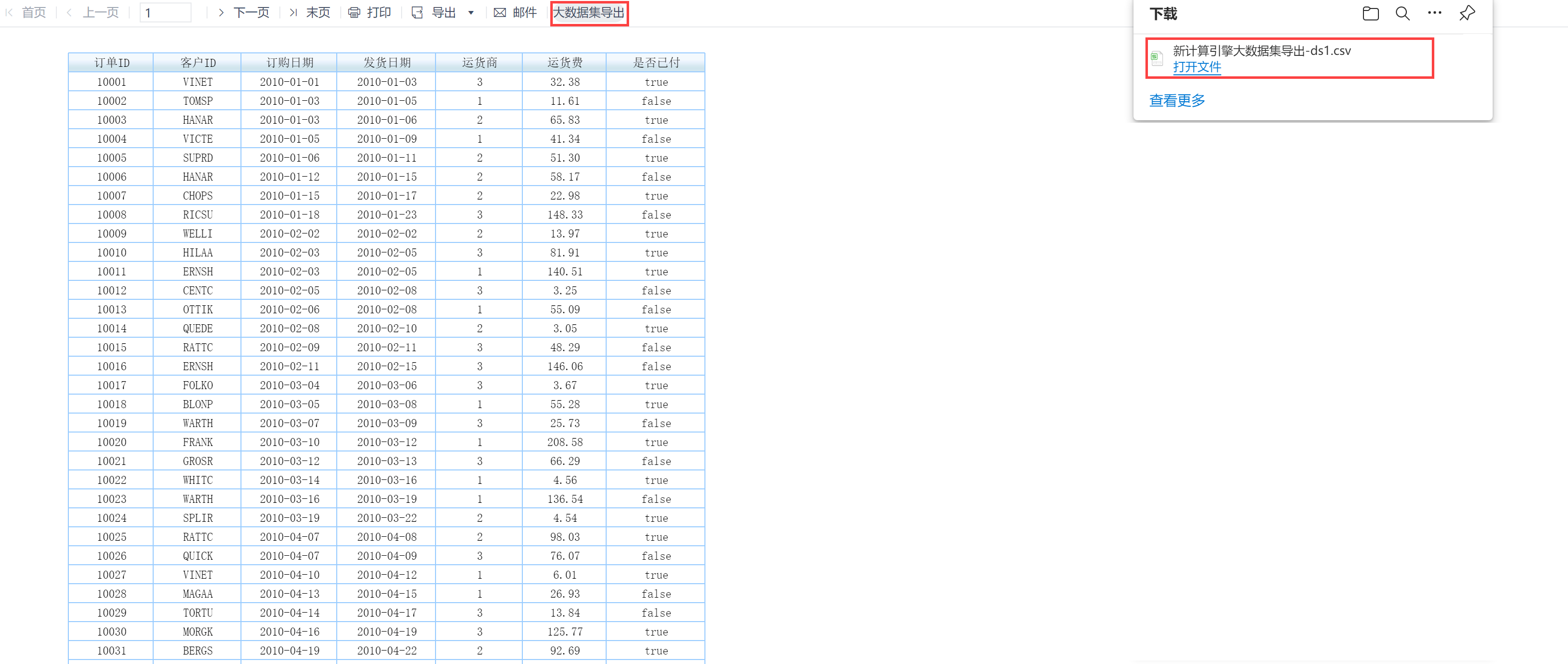Expand the export dropdown arrow
Viewport: 1568px width, 664px height.
pos(471,13)
